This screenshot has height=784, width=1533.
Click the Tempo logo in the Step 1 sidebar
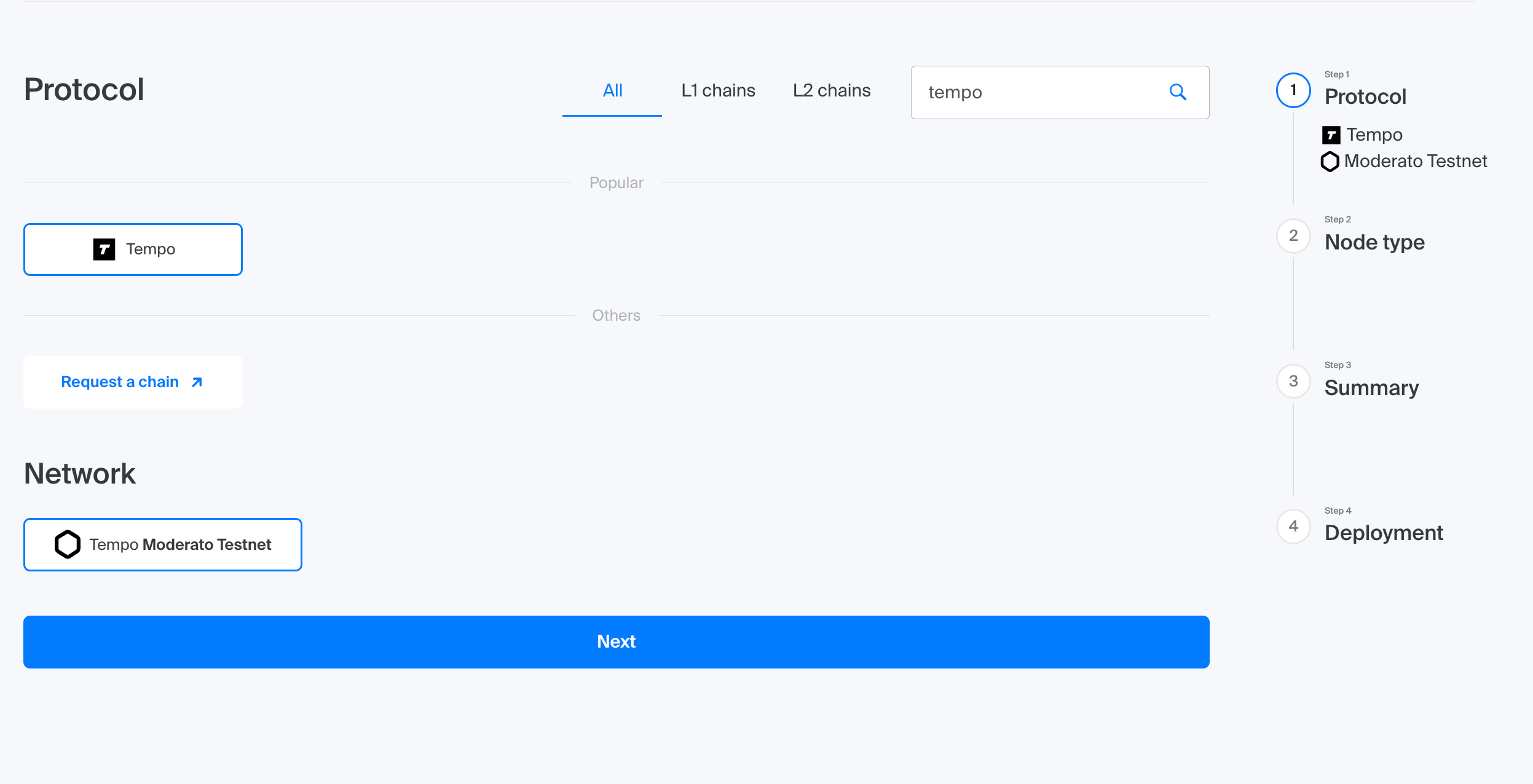coord(1331,135)
